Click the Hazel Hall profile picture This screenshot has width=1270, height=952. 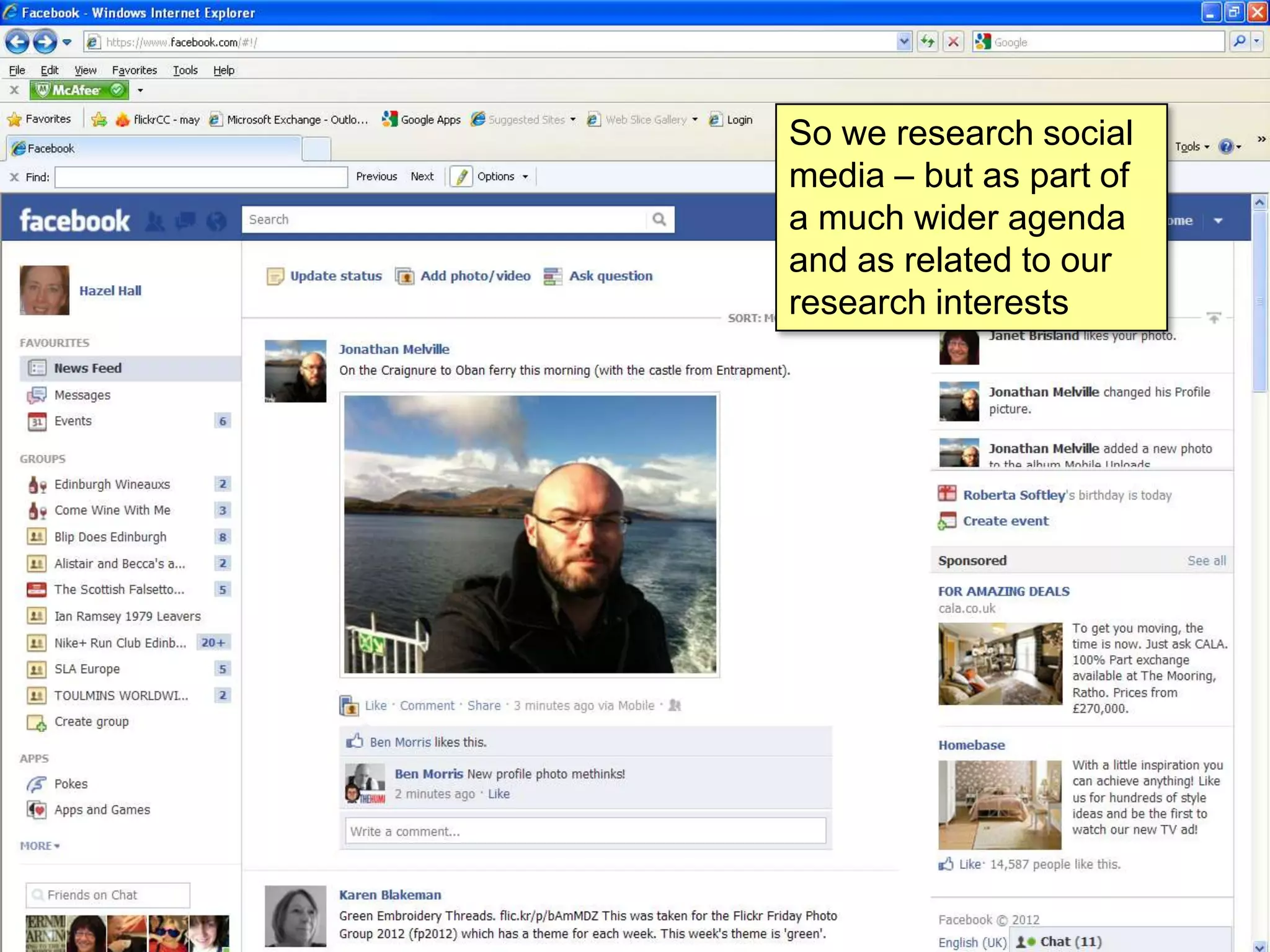[x=45, y=290]
